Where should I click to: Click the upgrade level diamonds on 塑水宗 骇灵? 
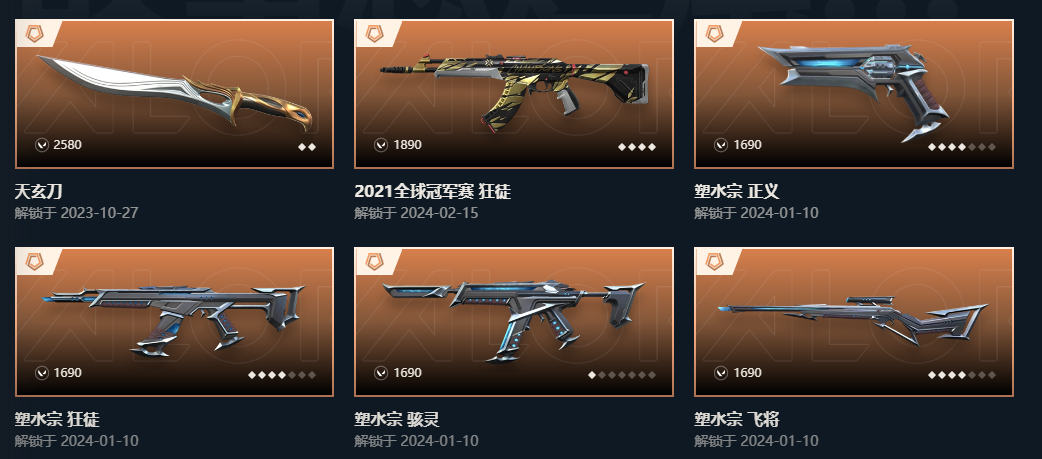click(x=622, y=375)
